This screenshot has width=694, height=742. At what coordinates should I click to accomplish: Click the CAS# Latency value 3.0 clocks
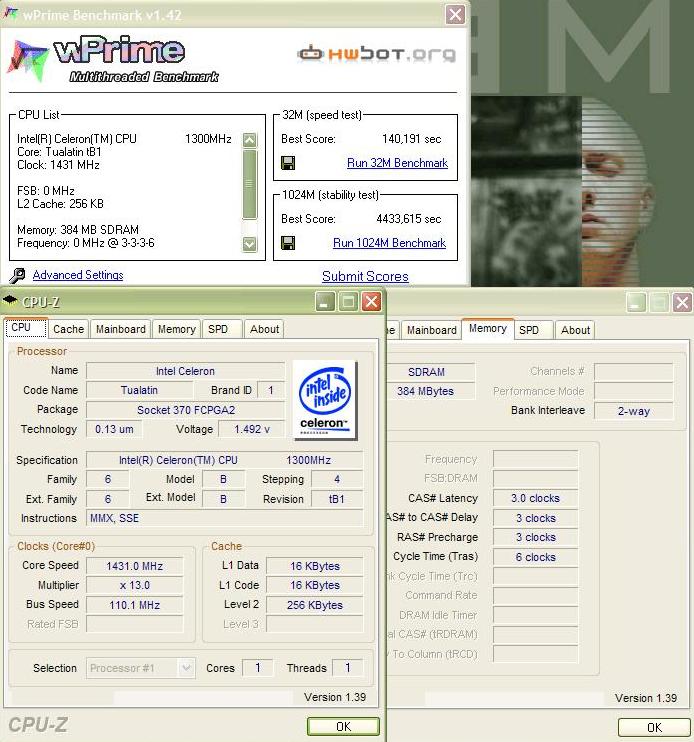[535, 498]
